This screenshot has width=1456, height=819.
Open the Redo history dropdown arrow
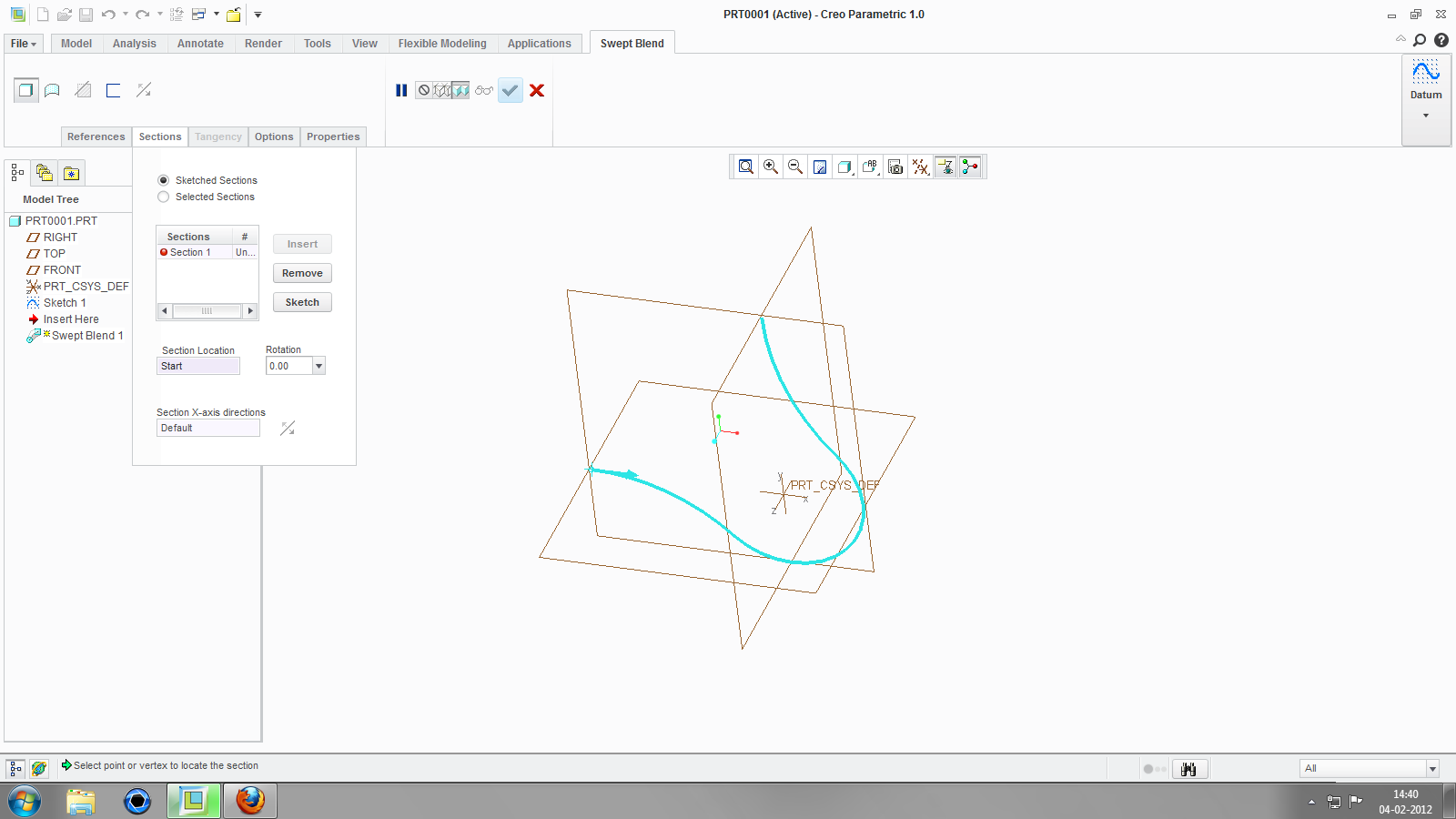(x=160, y=15)
